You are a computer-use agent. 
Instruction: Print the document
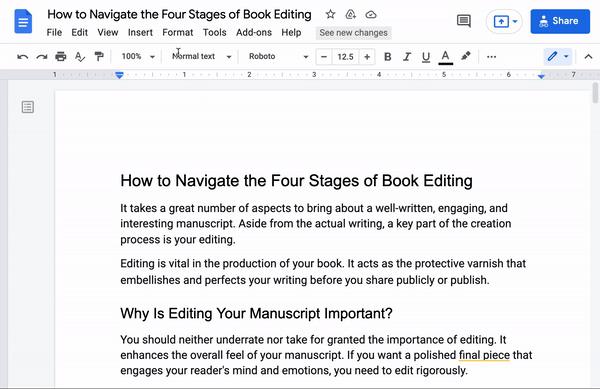(x=60, y=57)
